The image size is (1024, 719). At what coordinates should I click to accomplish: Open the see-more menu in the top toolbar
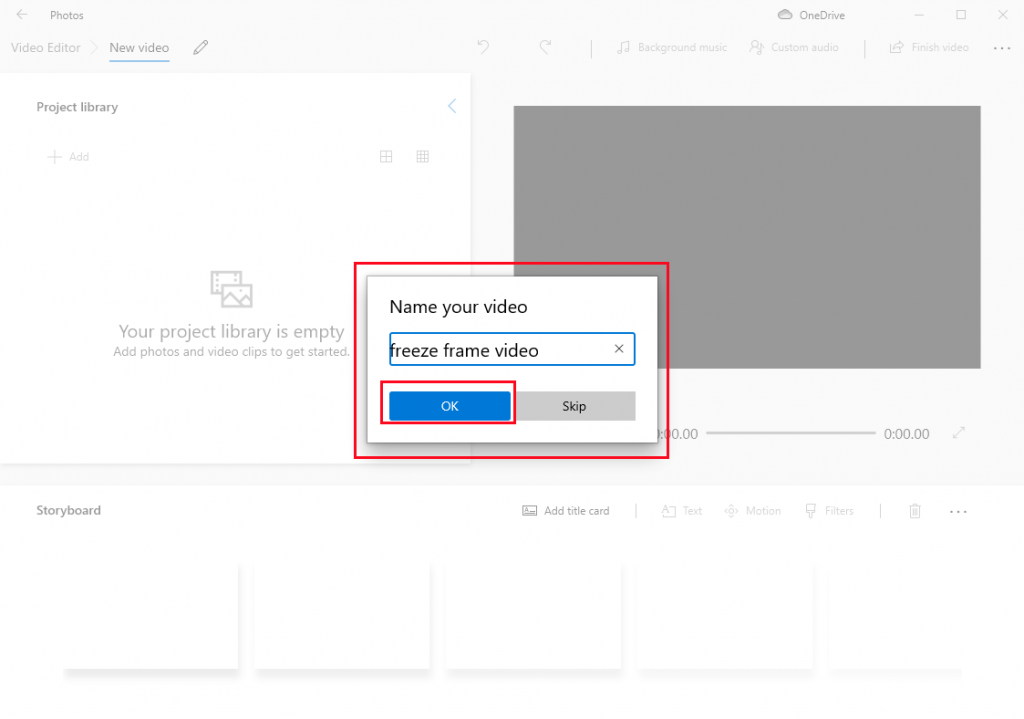tap(1001, 47)
